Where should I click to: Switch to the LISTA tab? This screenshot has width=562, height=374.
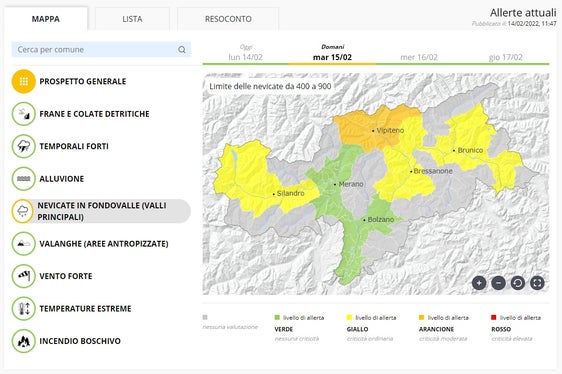tap(132, 19)
